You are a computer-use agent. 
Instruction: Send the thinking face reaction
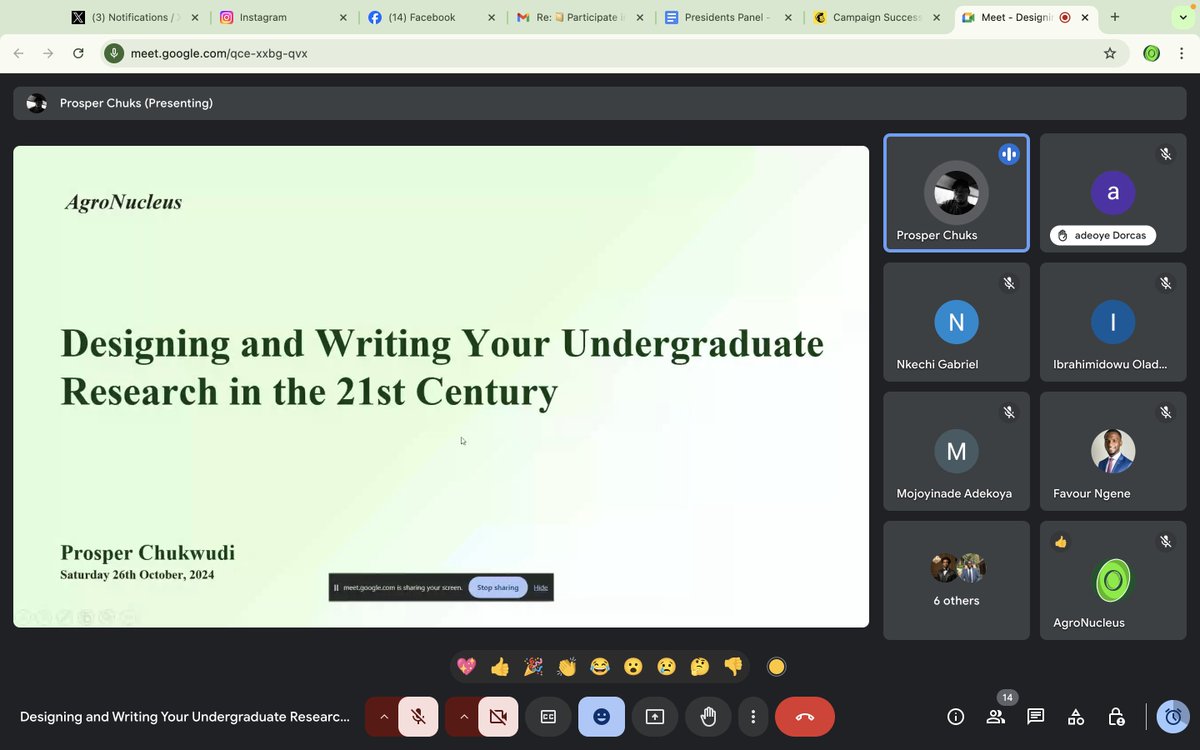pyautogui.click(x=700, y=667)
